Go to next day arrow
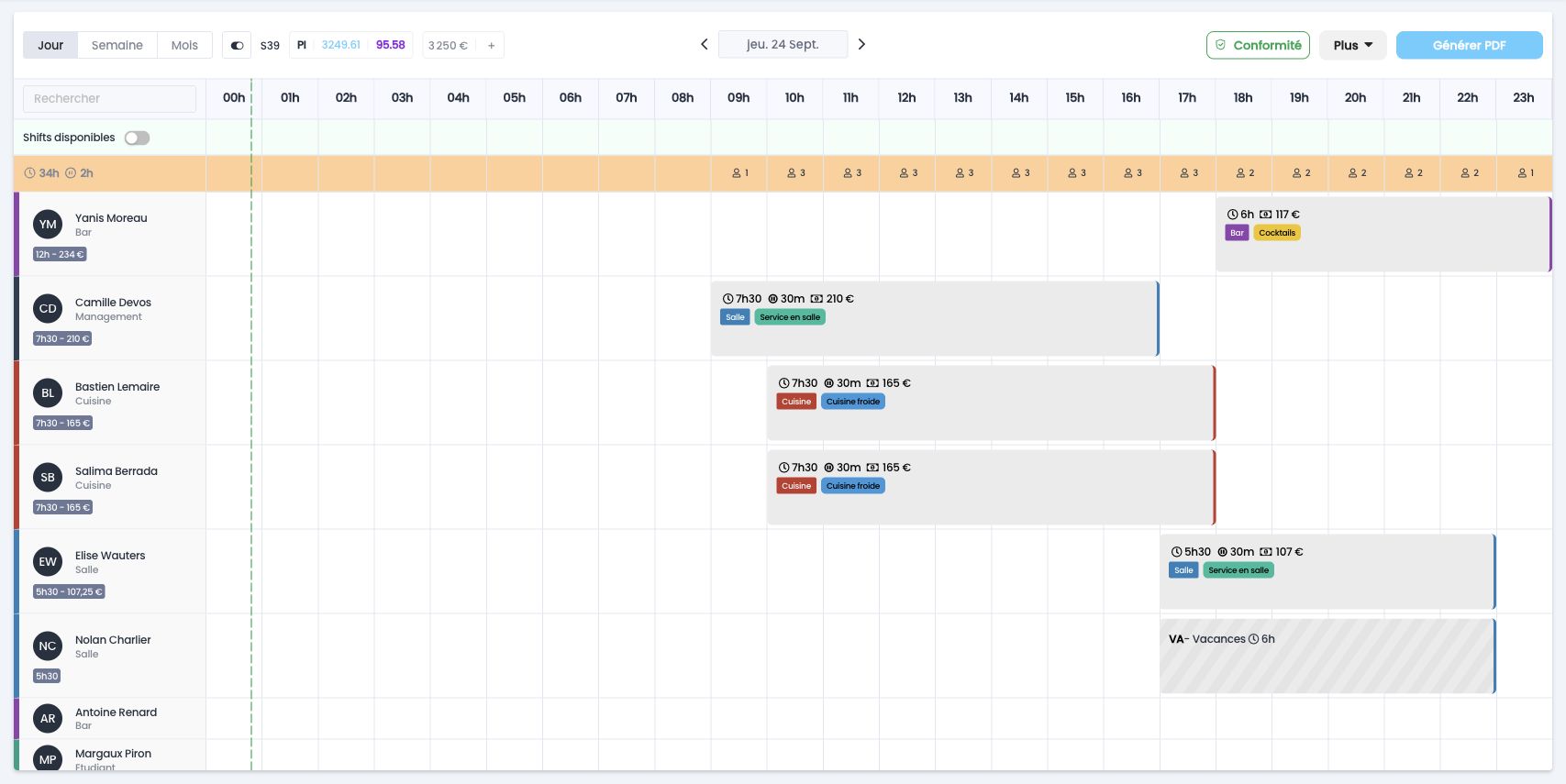 pos(861,44)
